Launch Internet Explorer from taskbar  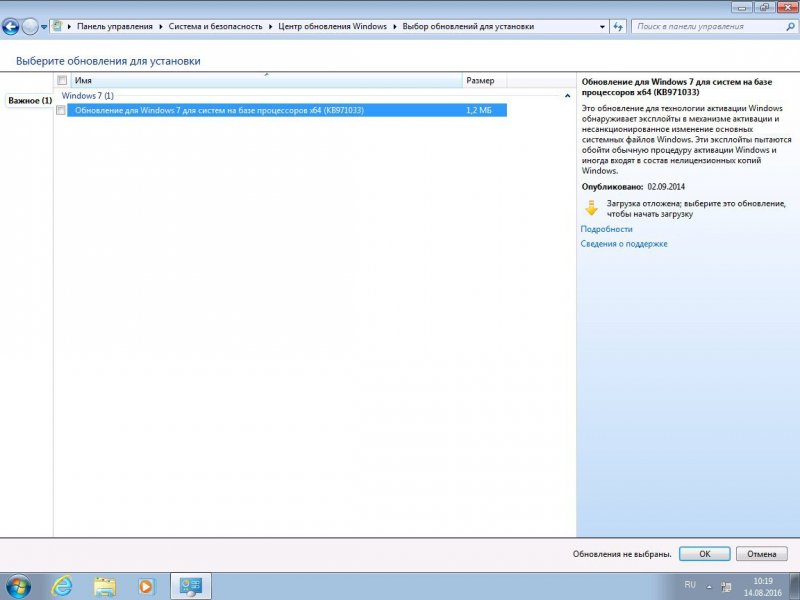click(x=61, y=586)
